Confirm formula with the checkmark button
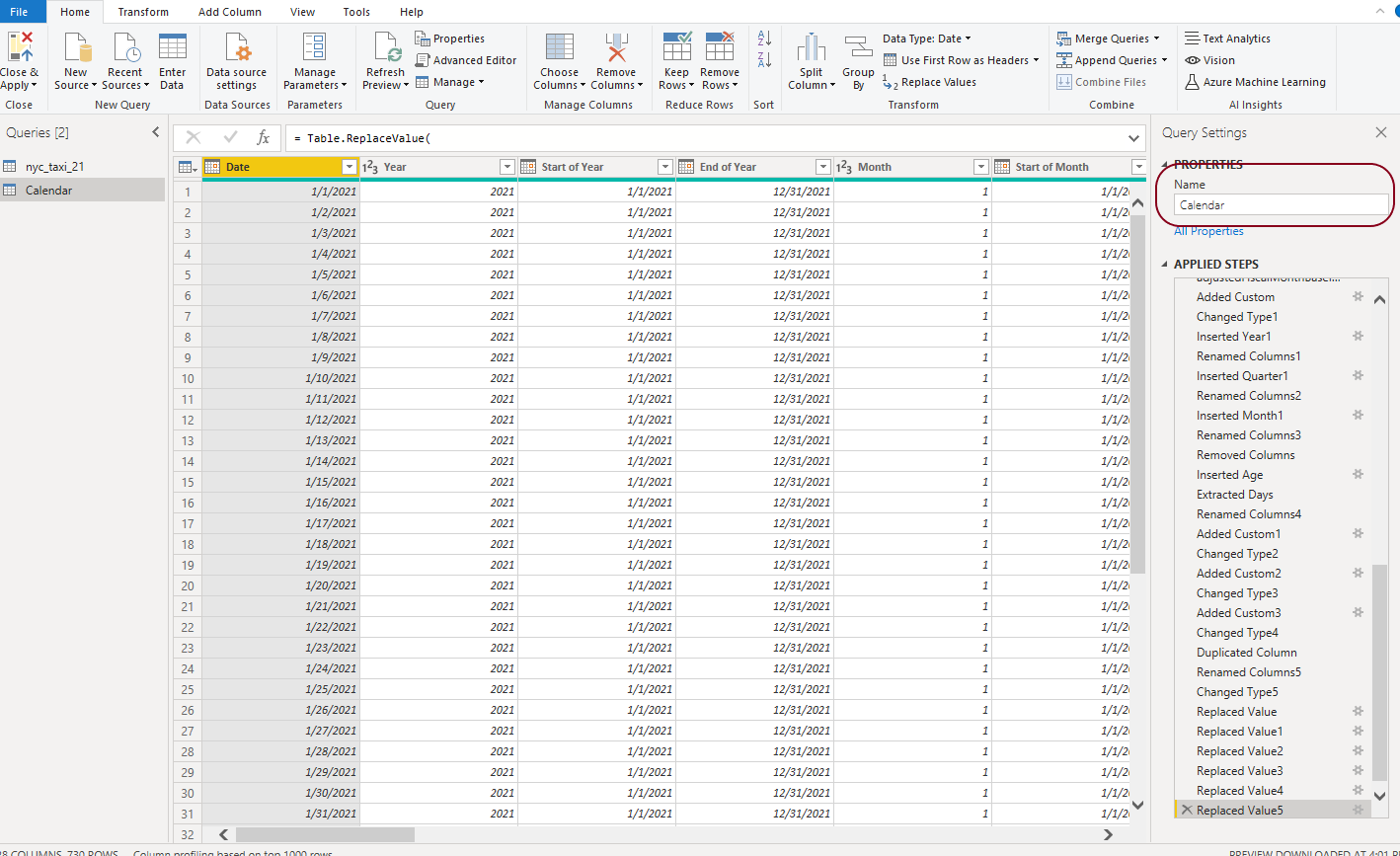This screenshot has width=1400, height=856. tap(230, 138)
